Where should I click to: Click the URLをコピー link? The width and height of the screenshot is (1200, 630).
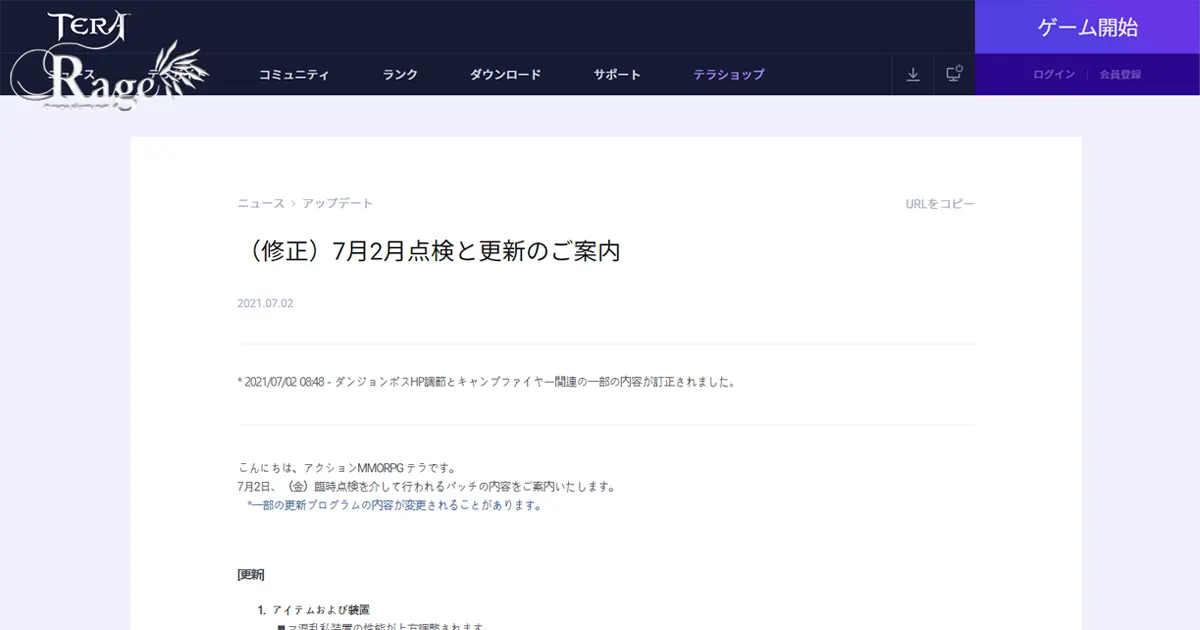tap(939, 203)
